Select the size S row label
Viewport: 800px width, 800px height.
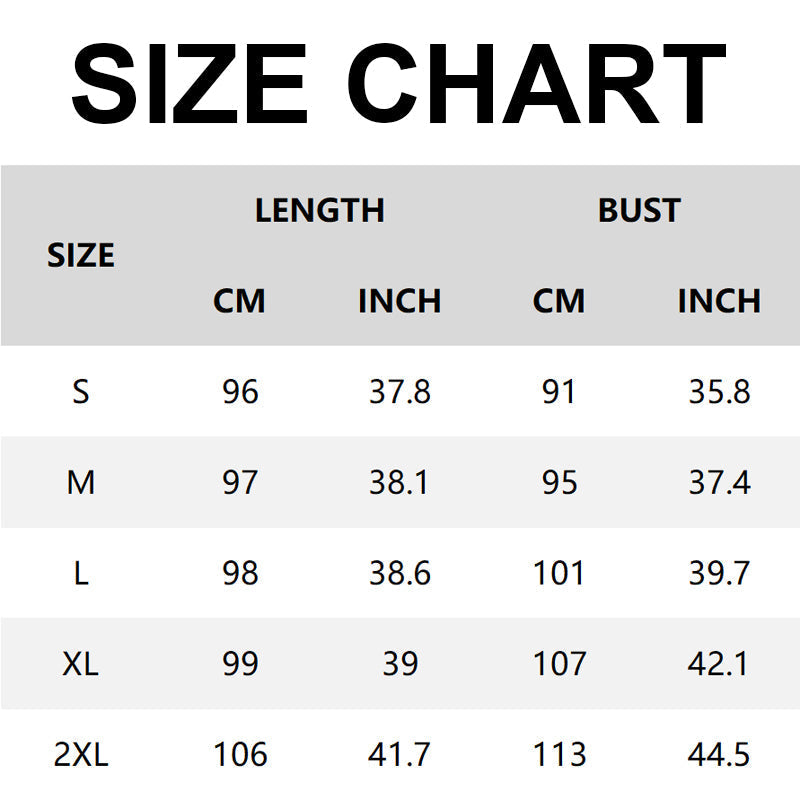[x=81, y=392]
